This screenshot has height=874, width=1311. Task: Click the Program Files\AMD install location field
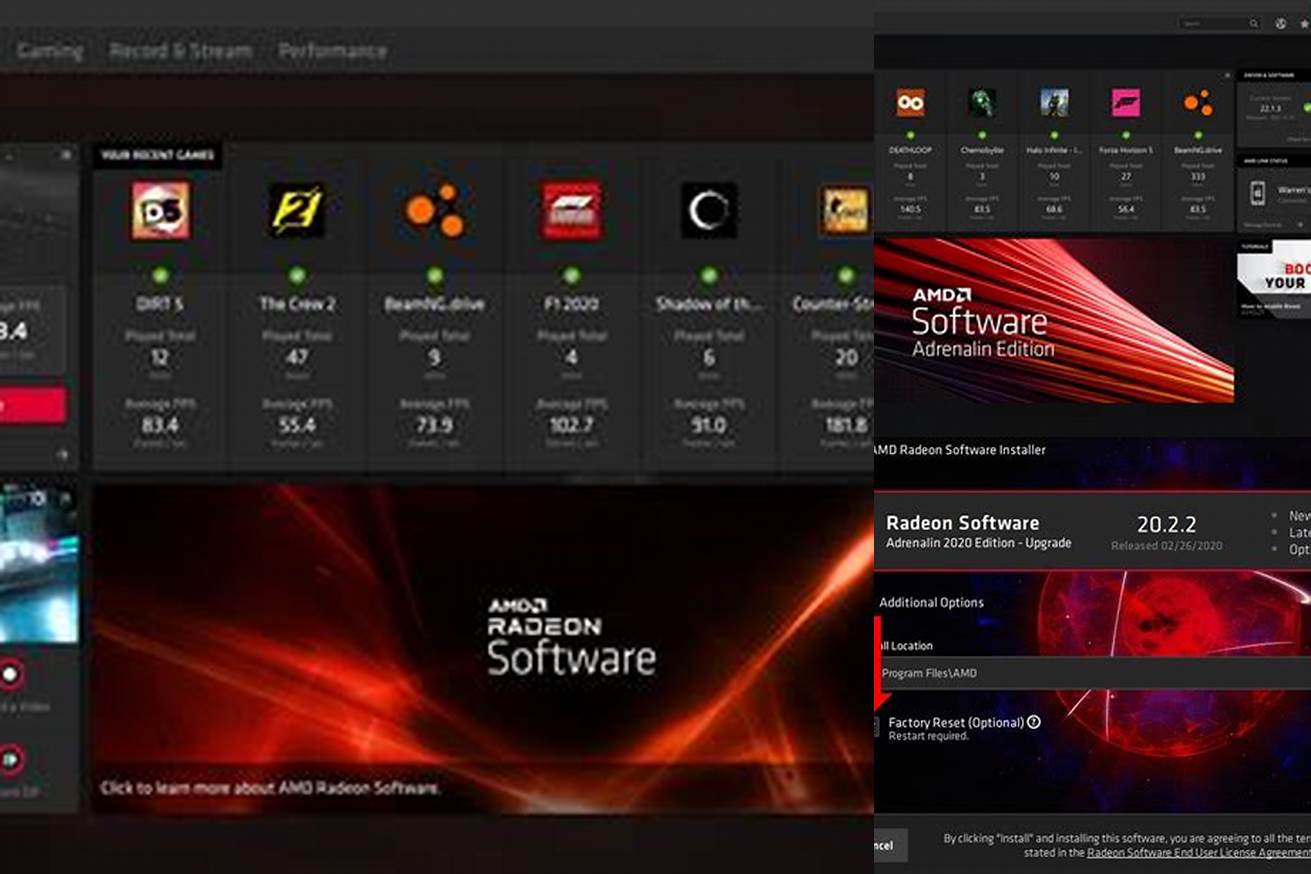[1092, 673]
